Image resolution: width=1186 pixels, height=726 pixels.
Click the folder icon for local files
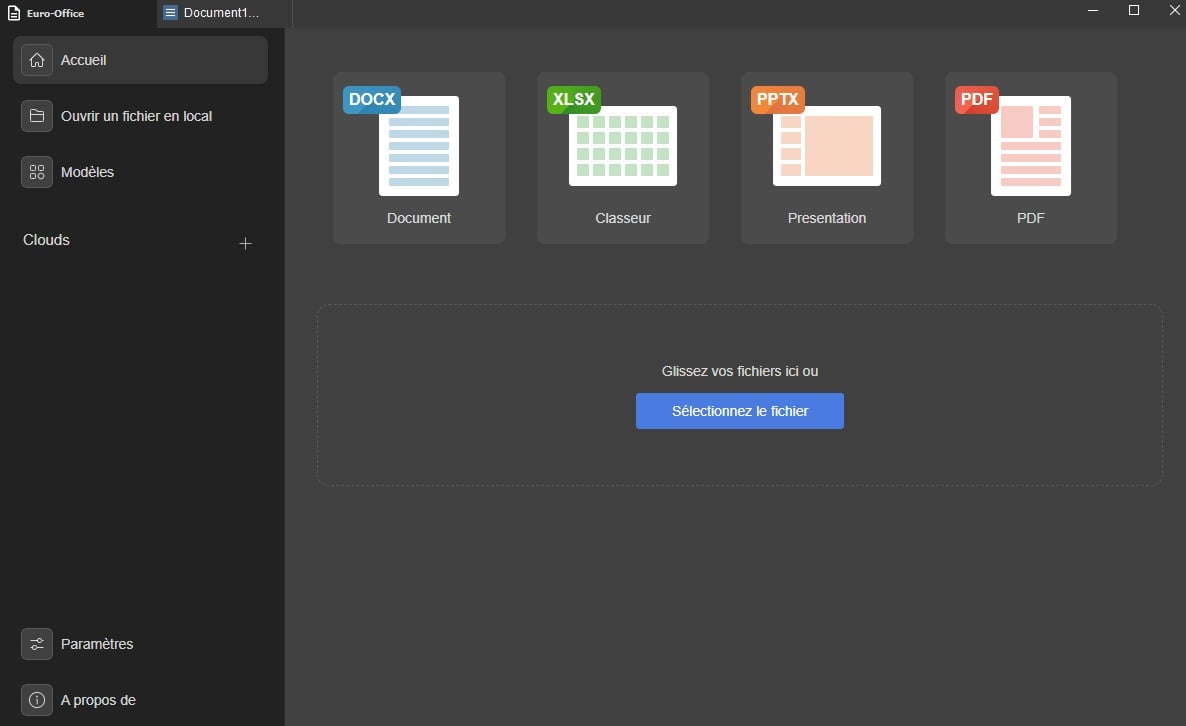click(37, 116)
